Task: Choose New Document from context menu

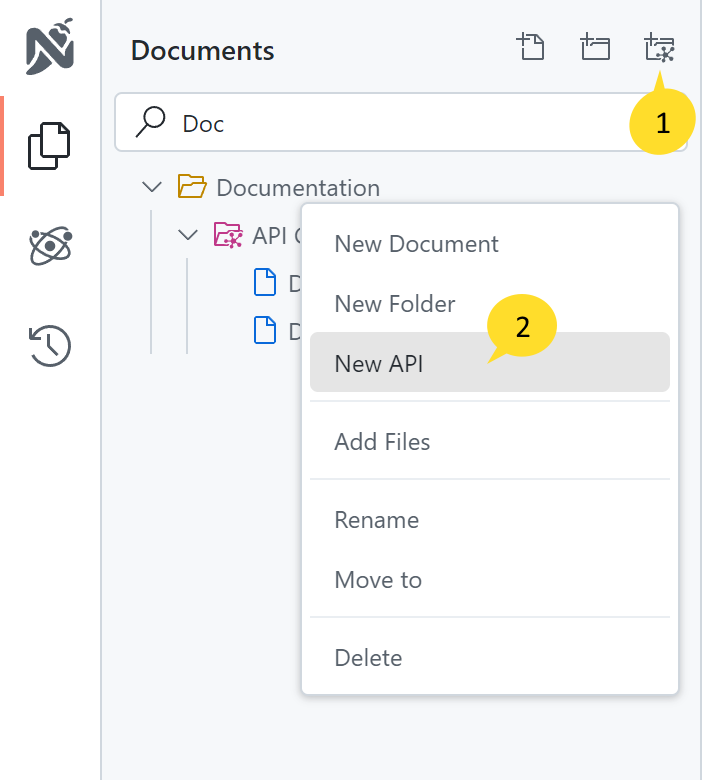Action: [416, 244]
